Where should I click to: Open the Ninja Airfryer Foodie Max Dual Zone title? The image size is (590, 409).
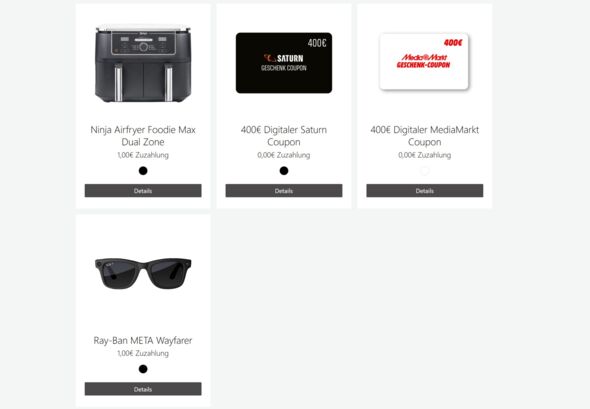(x=143, y=136)
